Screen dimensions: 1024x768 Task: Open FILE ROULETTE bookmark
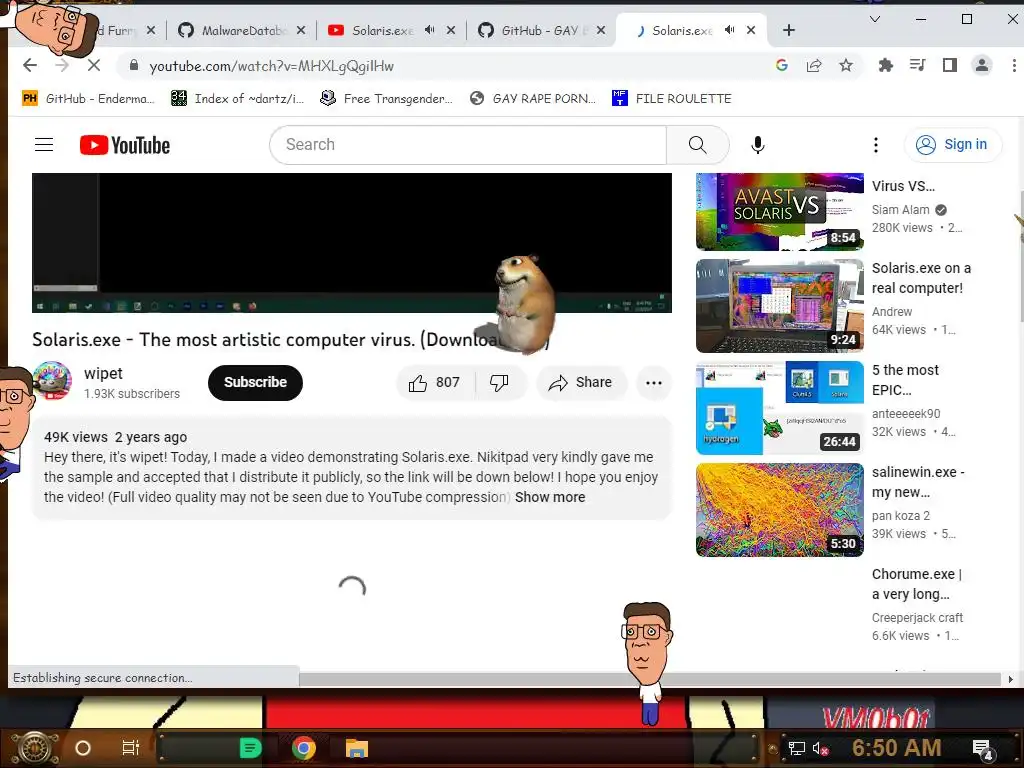click(x=672, y=99)
